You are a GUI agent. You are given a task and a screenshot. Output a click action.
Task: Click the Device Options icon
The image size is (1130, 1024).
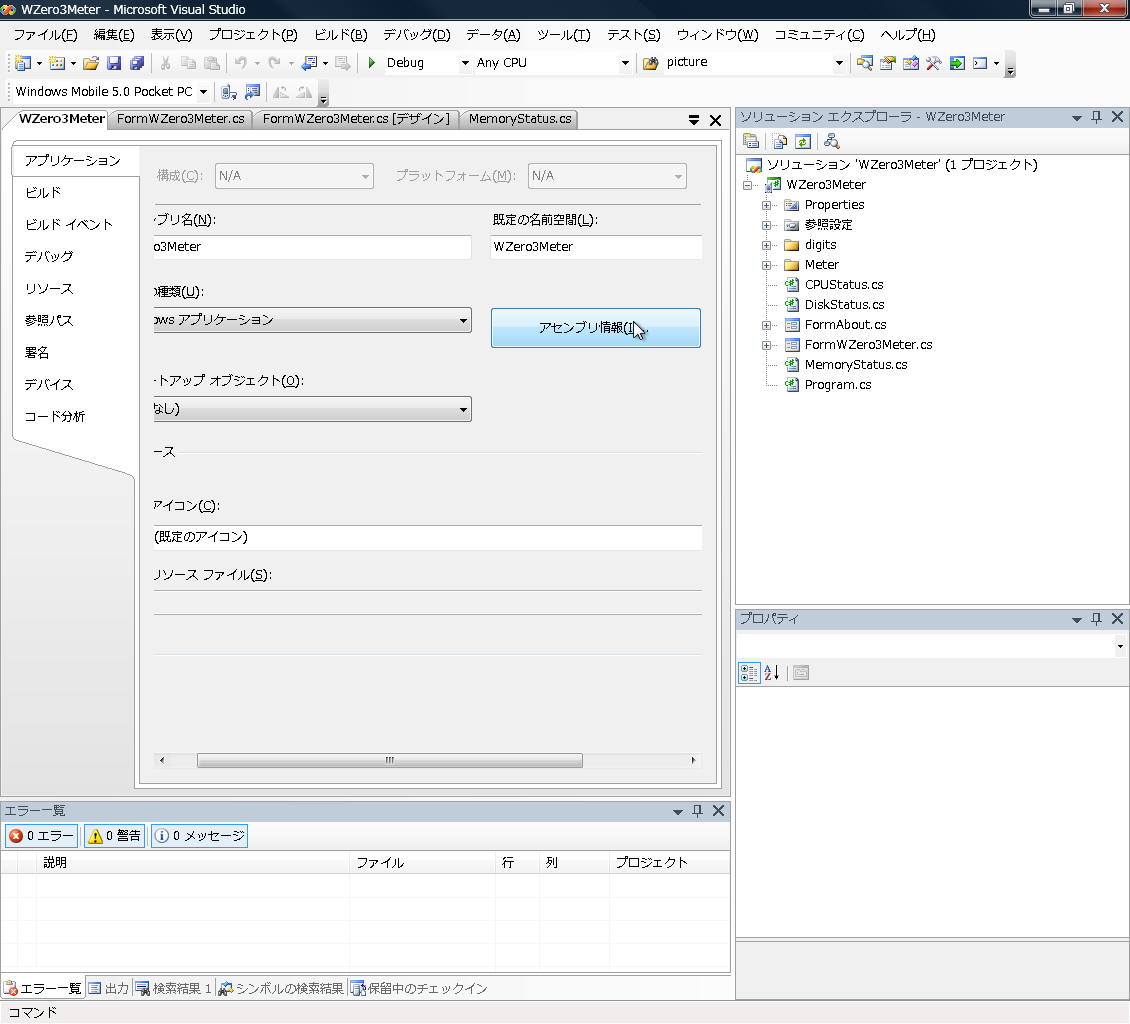[x=252, y=92]
